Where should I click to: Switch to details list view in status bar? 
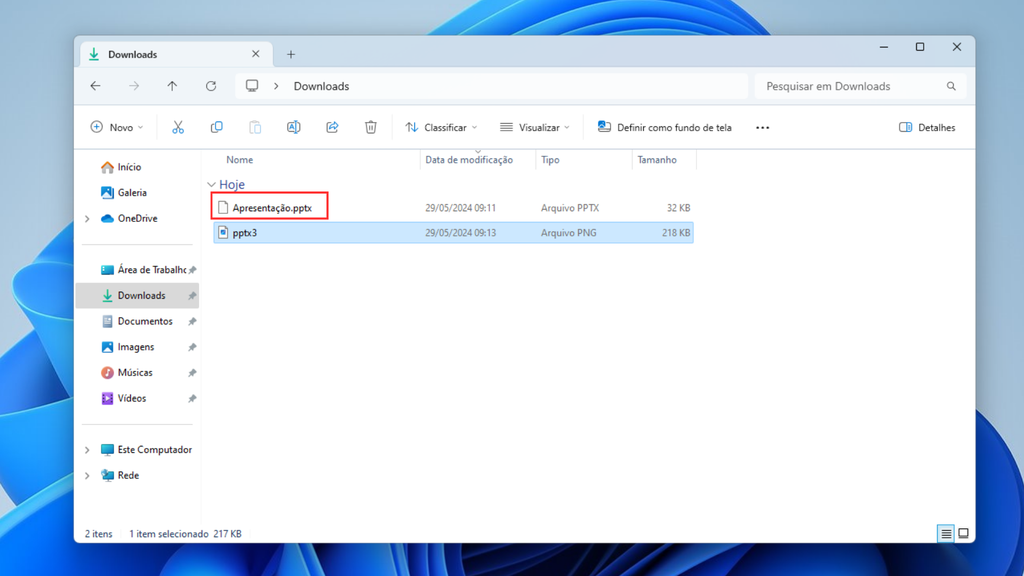coord(945,534)
